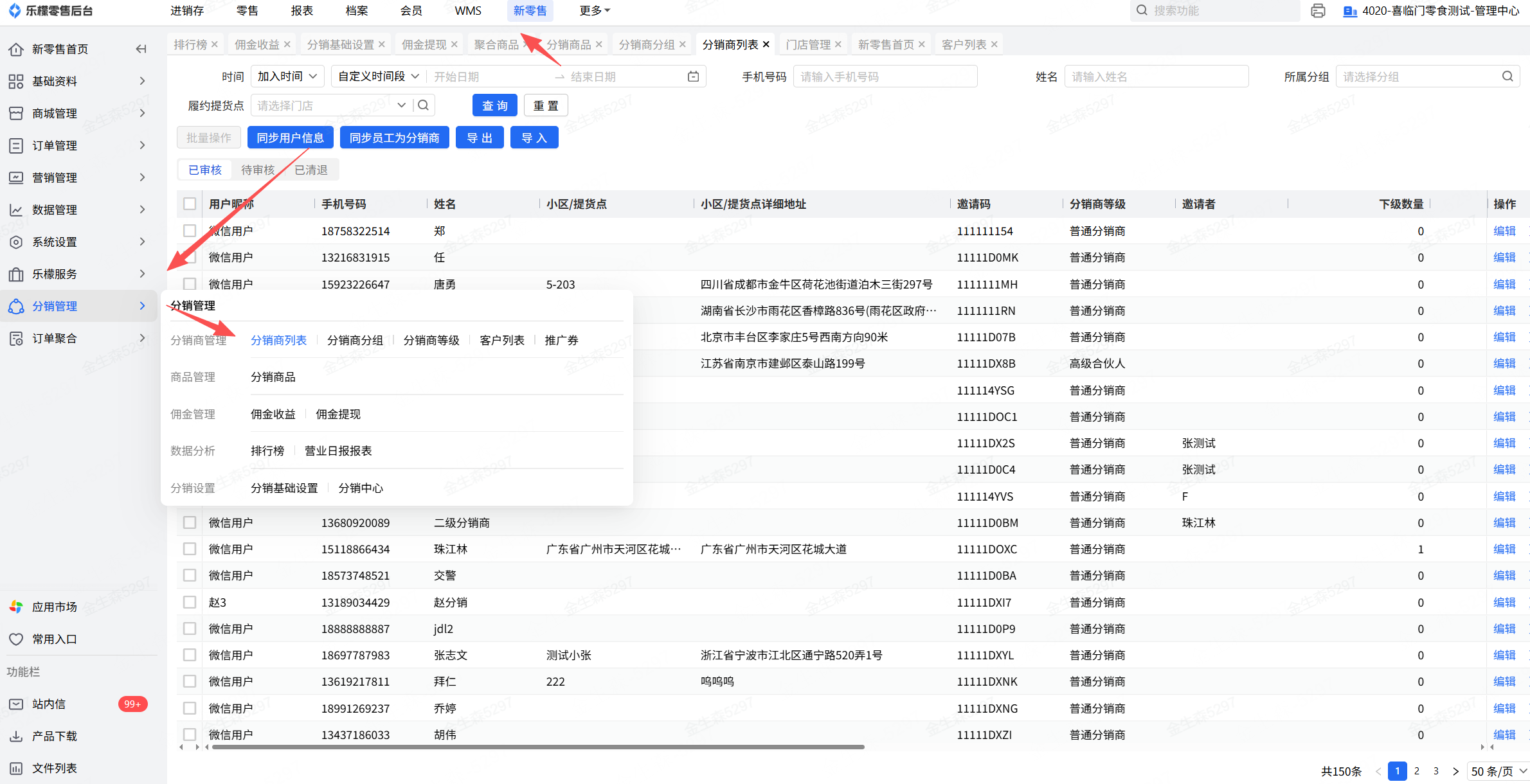
Task: Click the 查询 button
Action: coord(494,105)
